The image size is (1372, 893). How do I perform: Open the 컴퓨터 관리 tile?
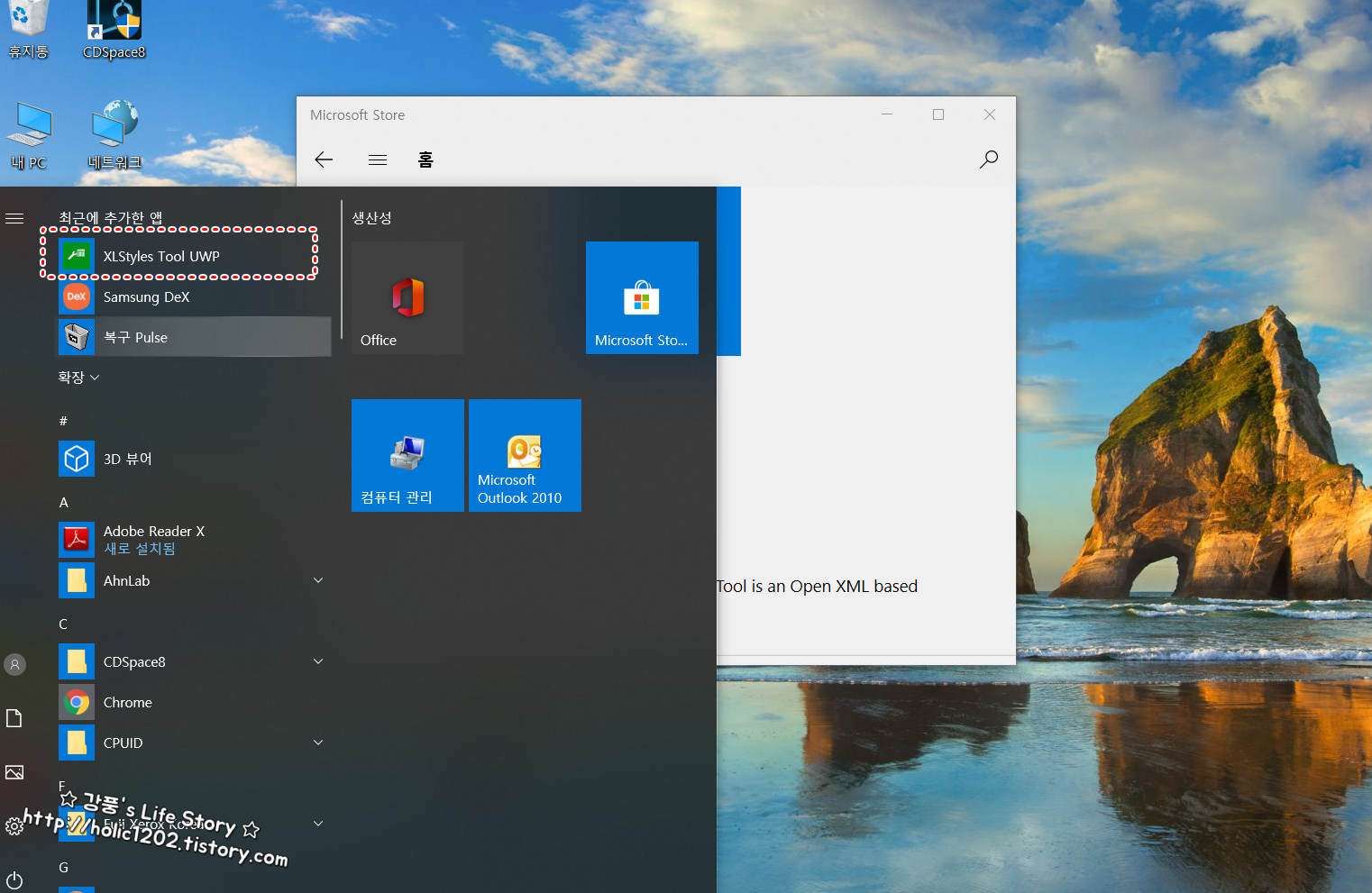407,455
